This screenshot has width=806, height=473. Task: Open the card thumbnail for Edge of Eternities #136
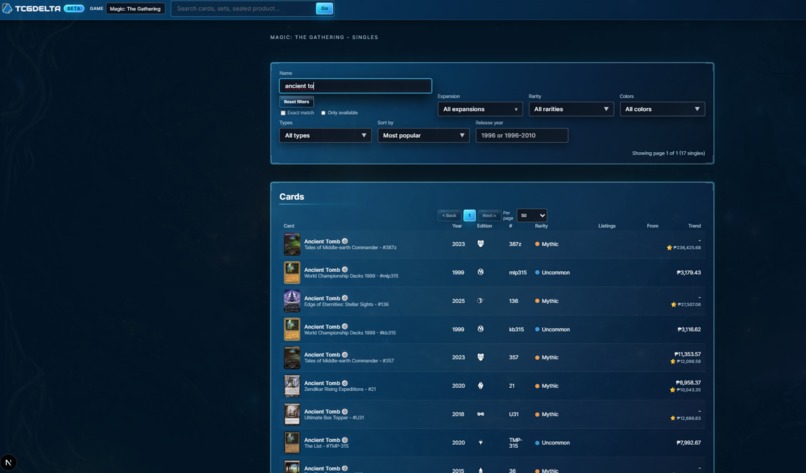(292, 301)
